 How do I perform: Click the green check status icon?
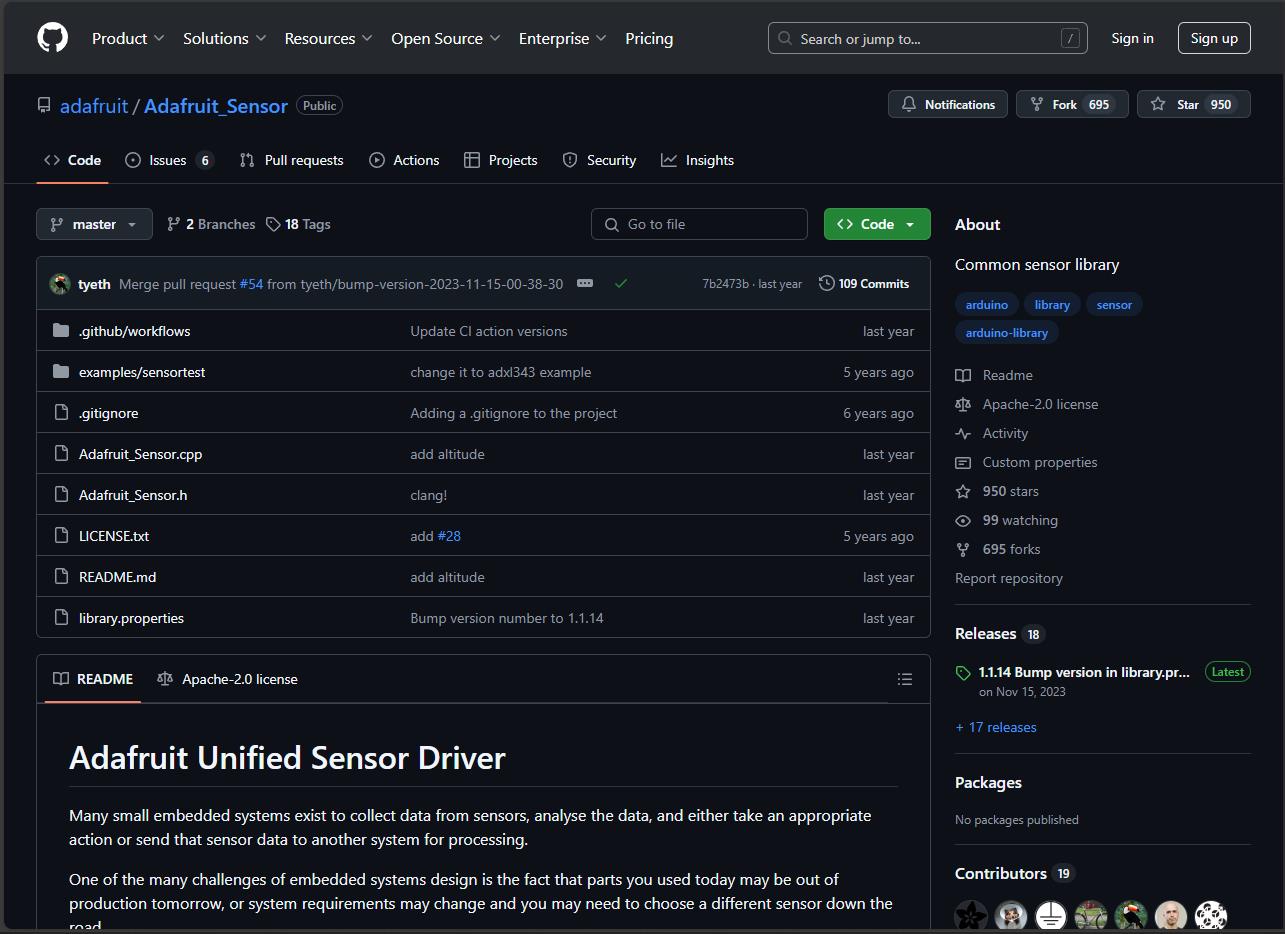(x=621, y=283)
